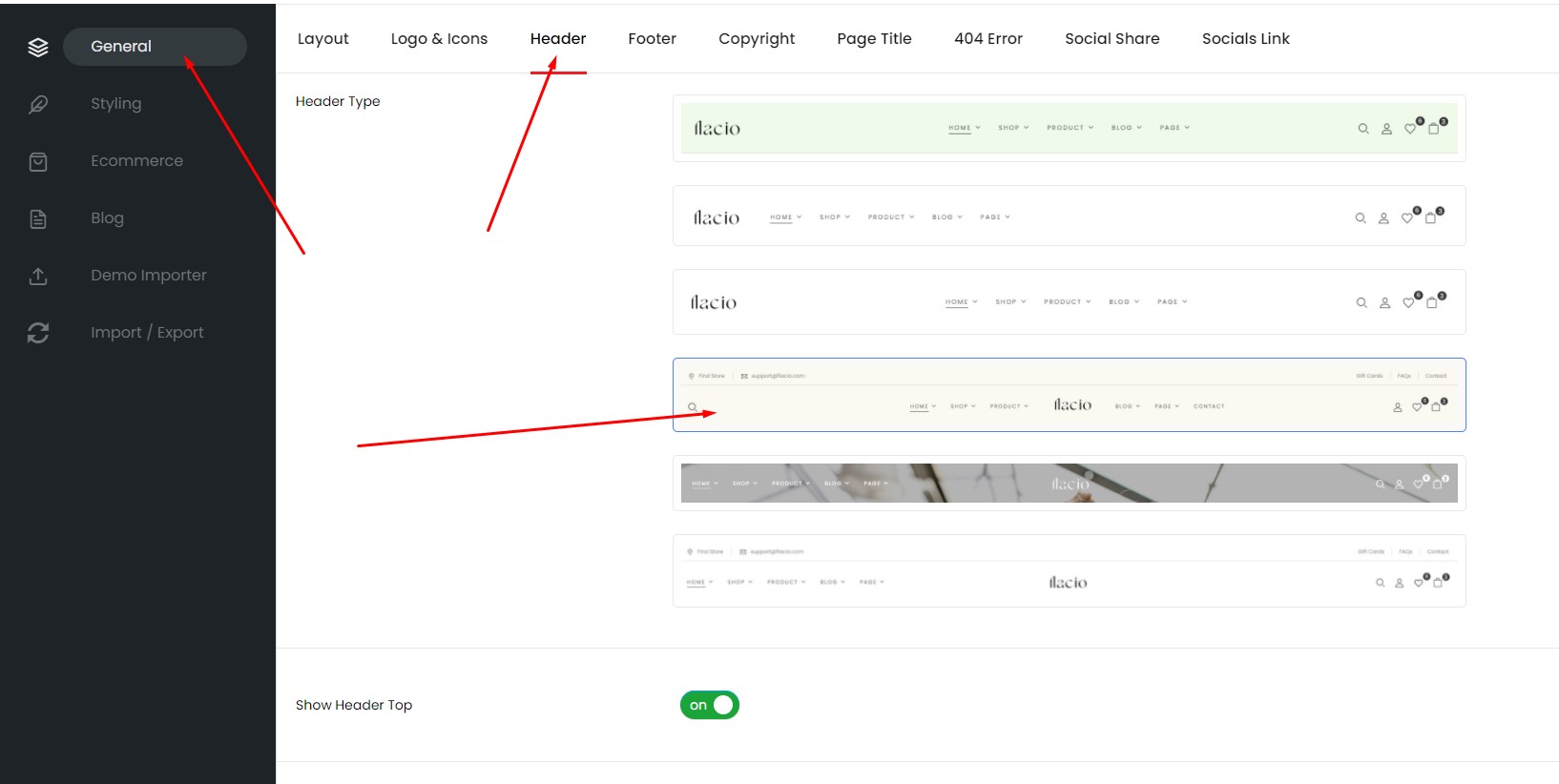
Task: Select the Header tab
Action: [x=558, y=38]
